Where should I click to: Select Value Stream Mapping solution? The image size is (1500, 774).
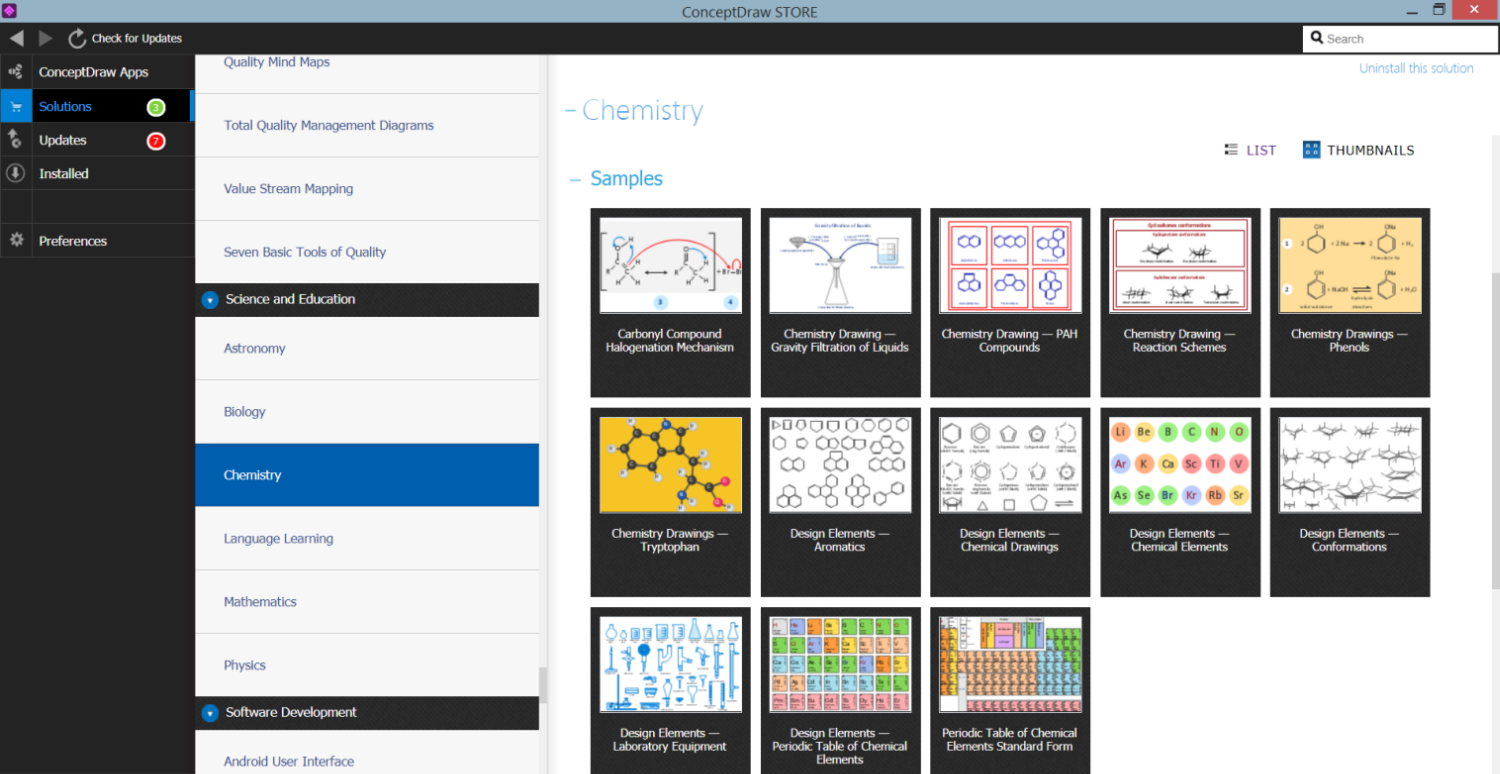[x=367, y=188]
